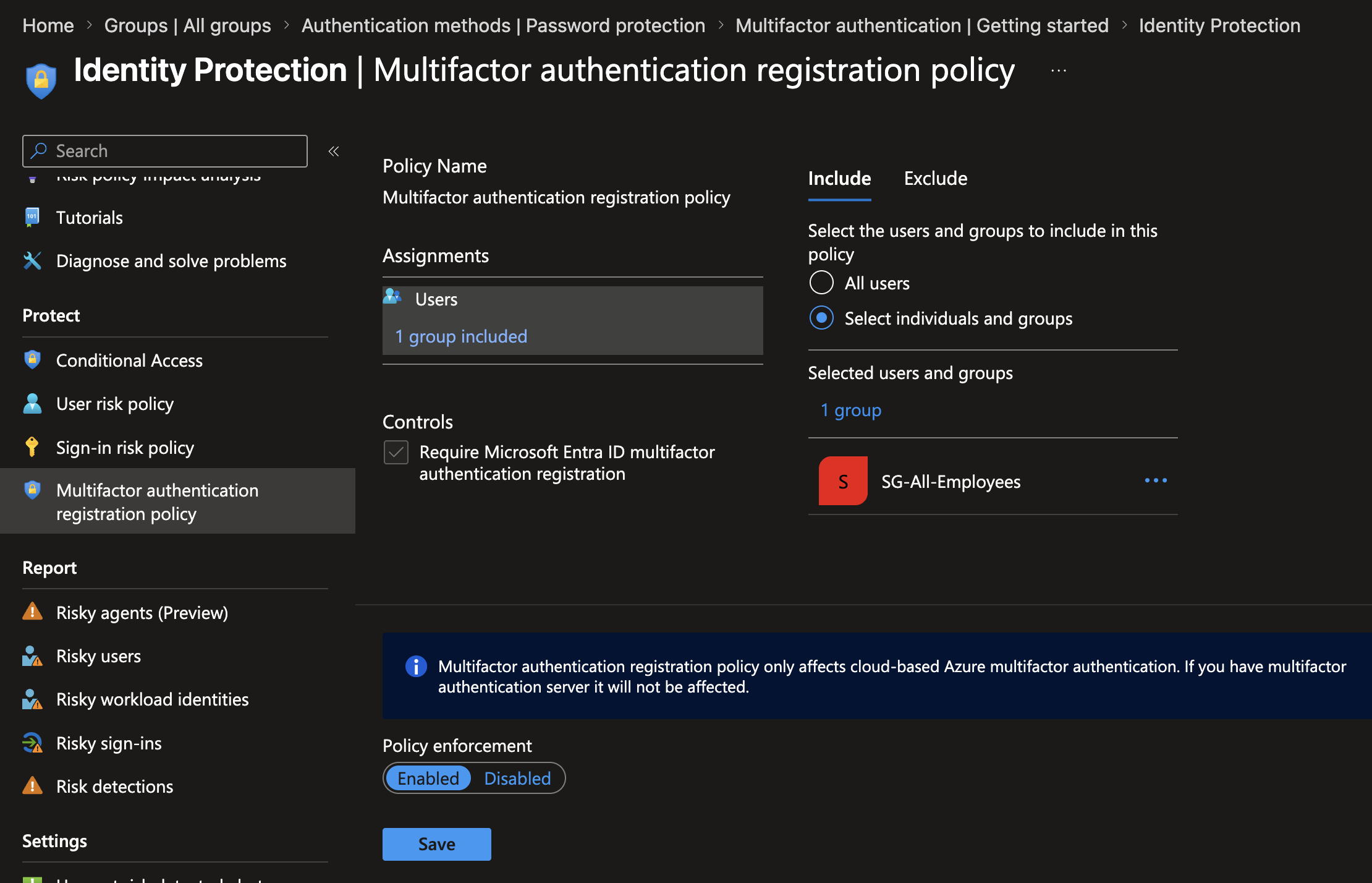This screenshot has width=1372, height=883.
Task: Click the MFA registration policy shield icon
Action: pos(32,490)
